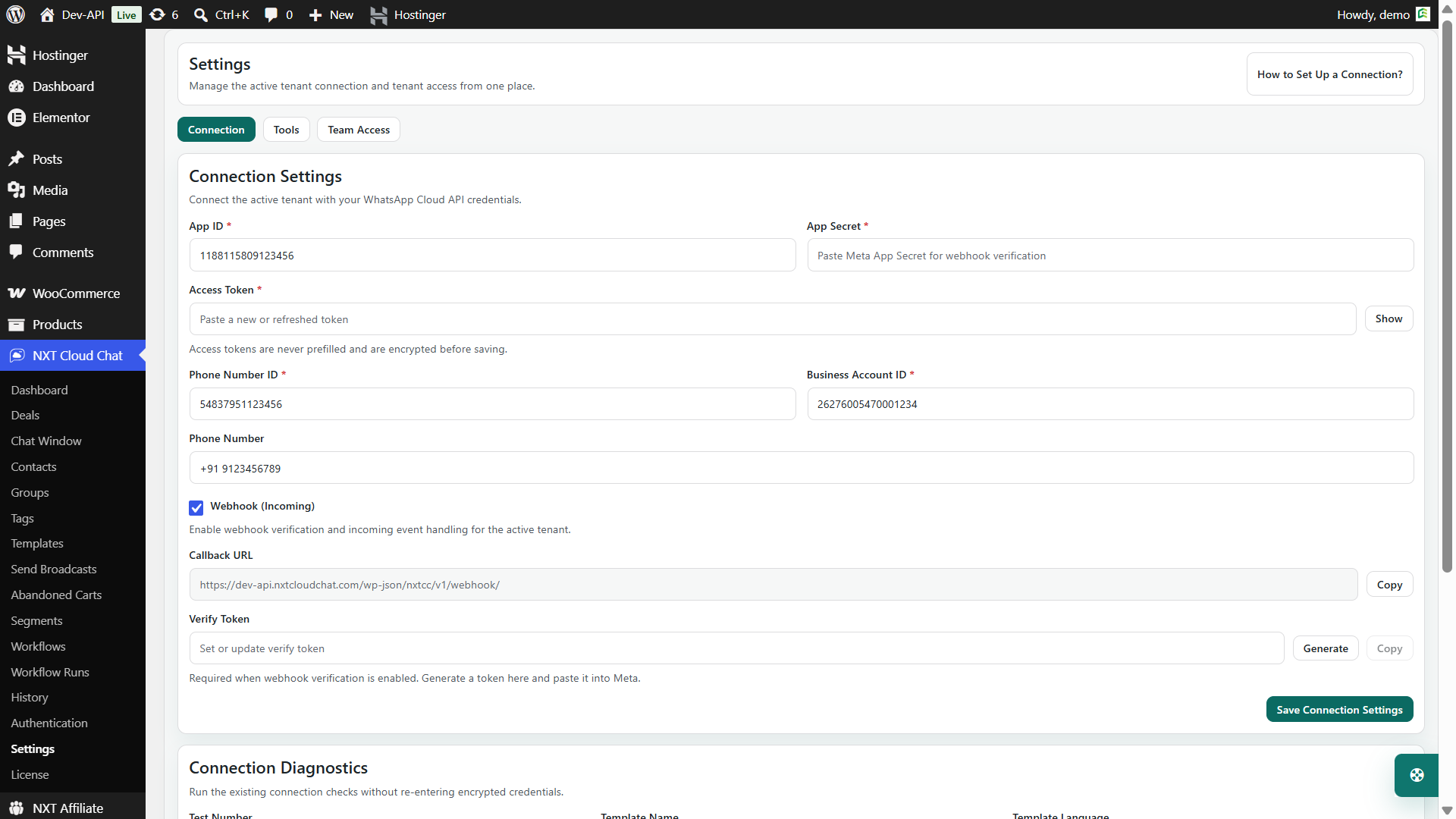Open Workflow Runs in the sidebar
Viewport: 1456px width, 819px height.
click(50, 672)
